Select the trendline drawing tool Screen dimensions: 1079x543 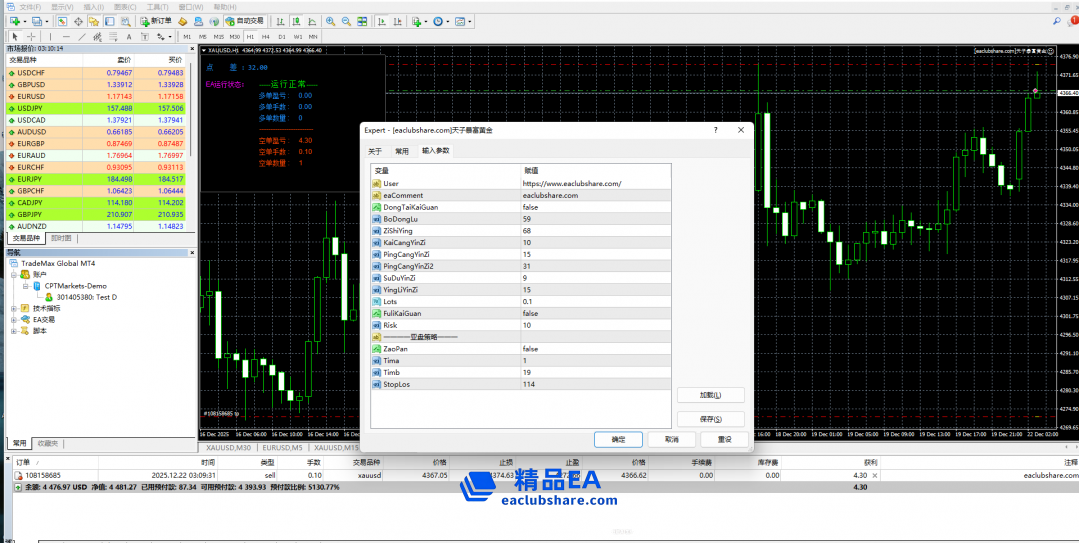(82, 36)
